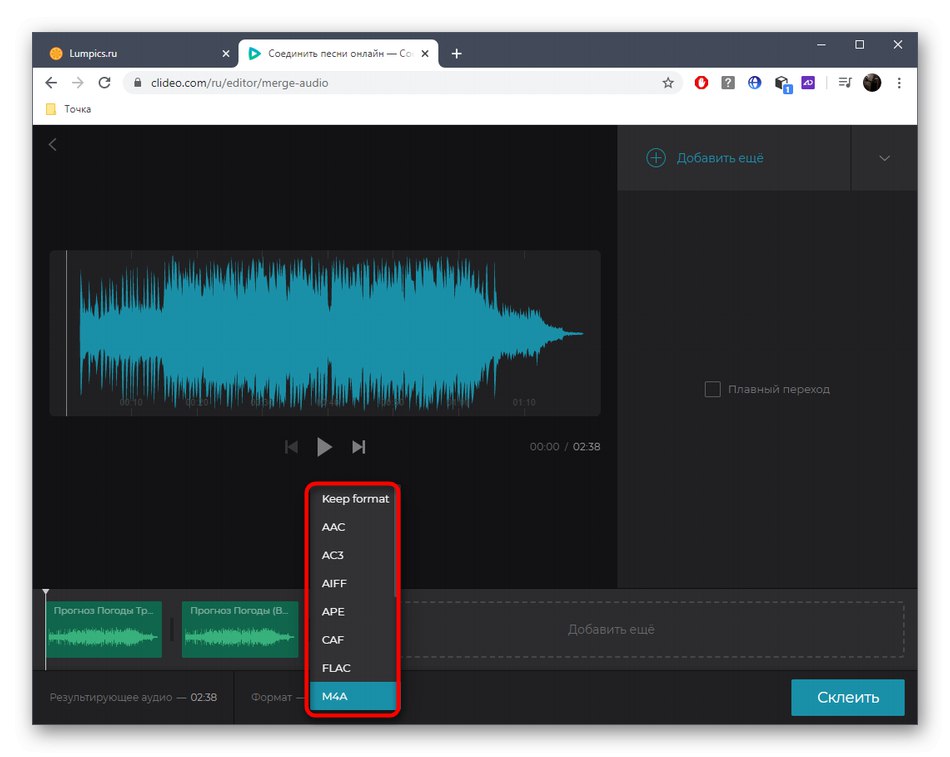Play the merged audio
The height and width of the screenshot is (757, 950).
(x=324, y=447)
